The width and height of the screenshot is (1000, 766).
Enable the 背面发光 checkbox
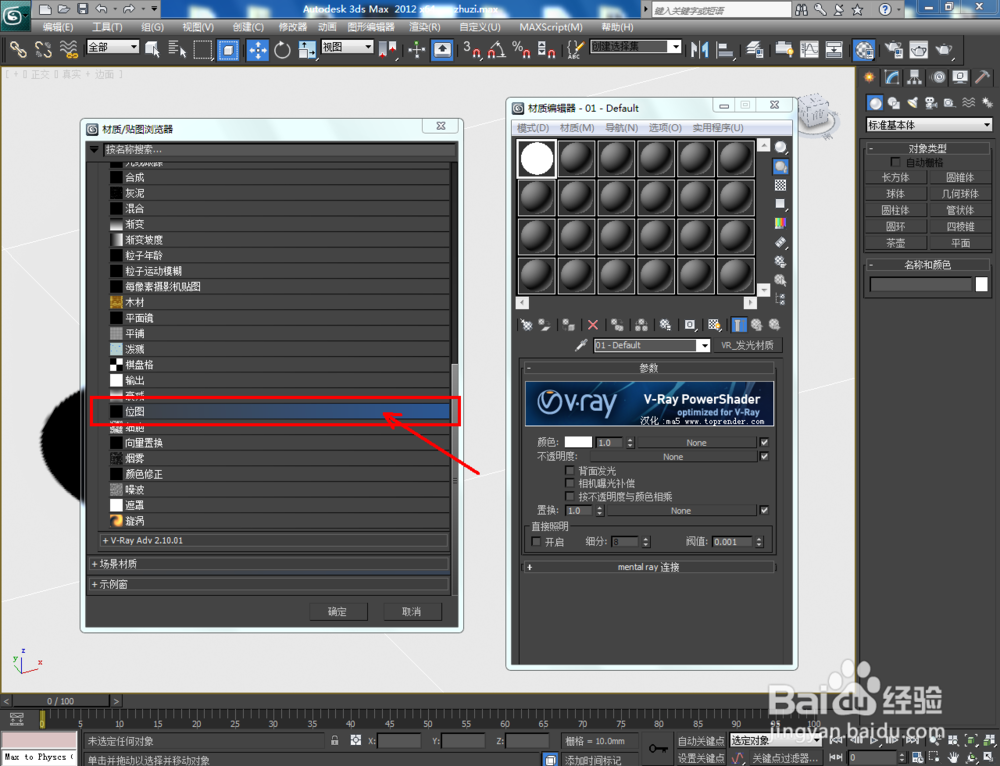click(x=569, y=471)
